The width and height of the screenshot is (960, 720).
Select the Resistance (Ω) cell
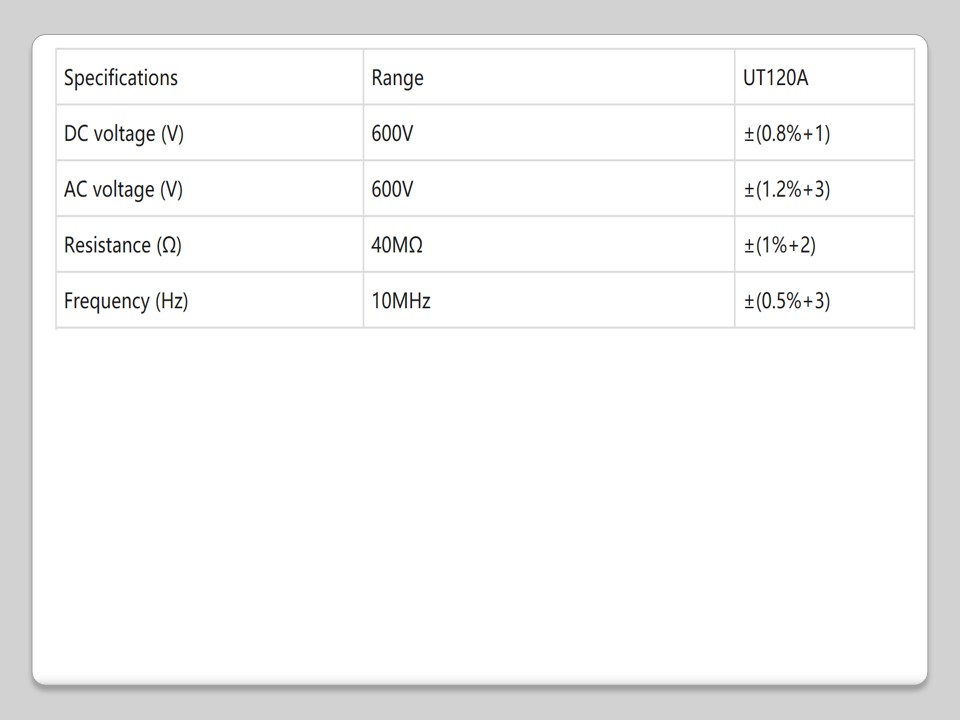pyautogui.click(x=123, y=246)
